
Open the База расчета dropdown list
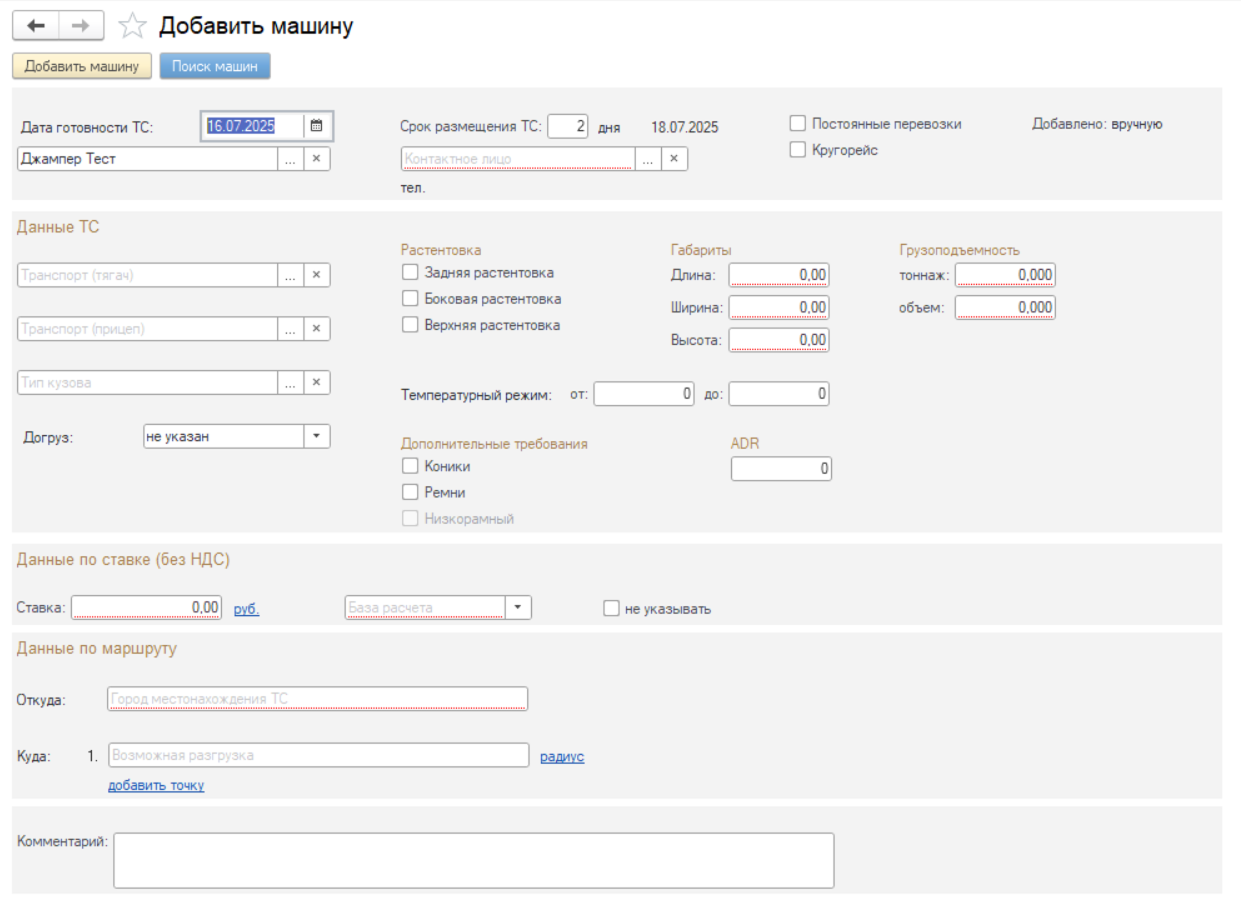coord(518,607)
